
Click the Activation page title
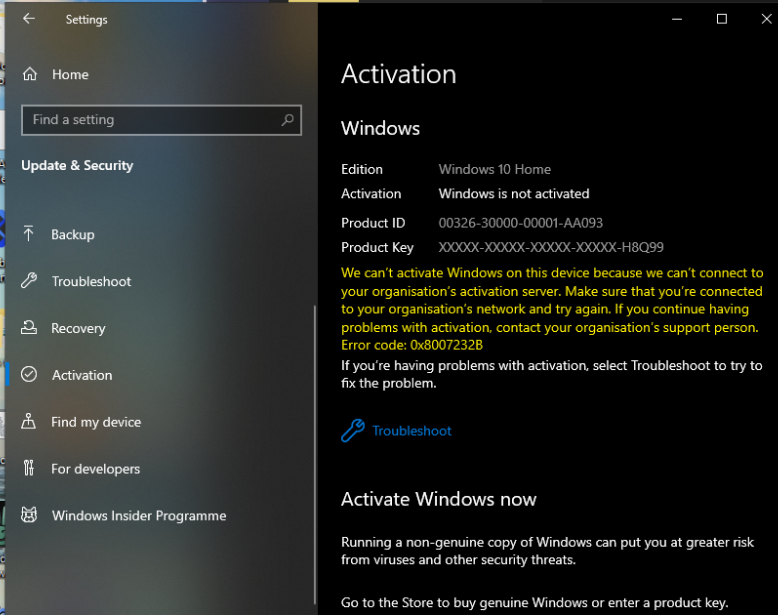tap(398, 74)
